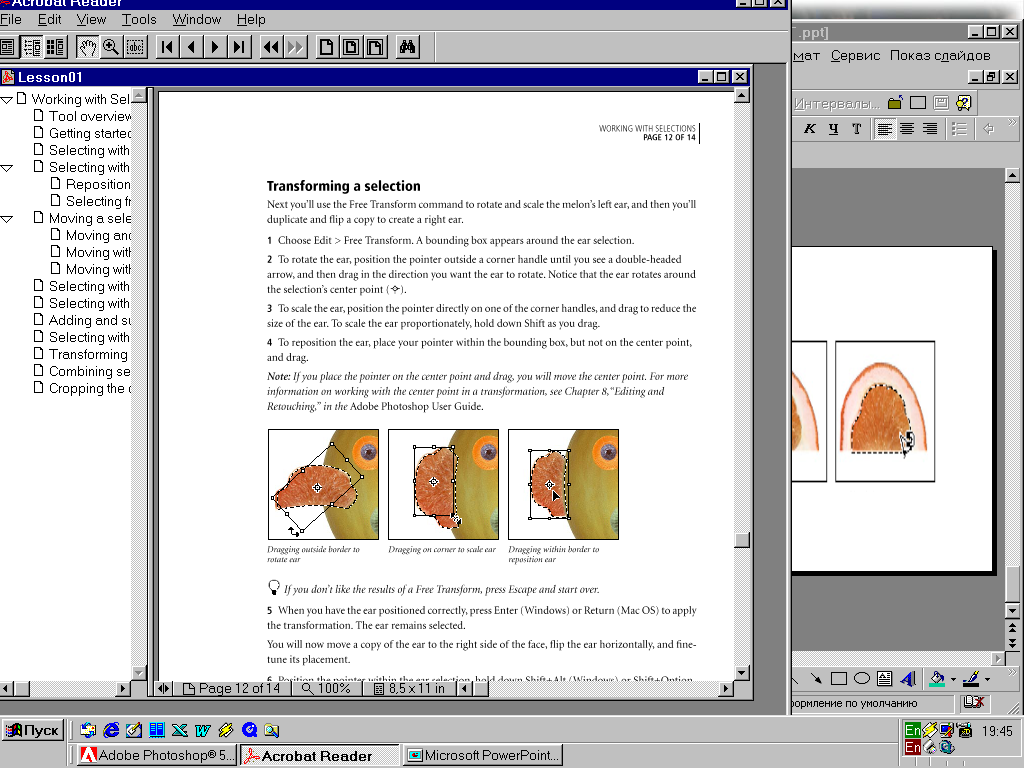Image resolution: width=1024 pixels, height=768 pixels.
Task: Toggle navigation pane splitter button in status bar
Action: pos(163,688)
